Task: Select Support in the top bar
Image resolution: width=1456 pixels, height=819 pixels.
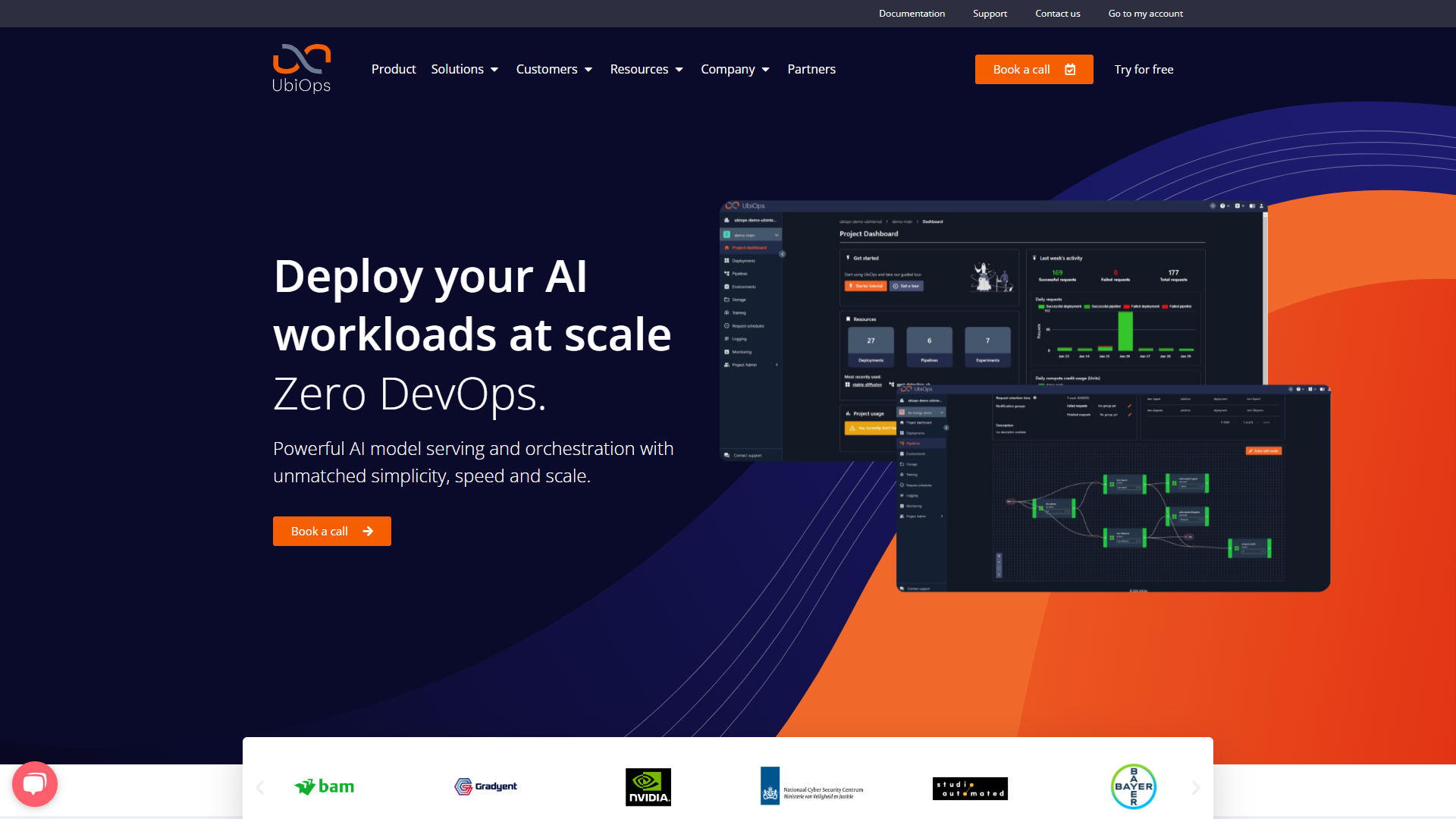Action: (x=990, y=13)
